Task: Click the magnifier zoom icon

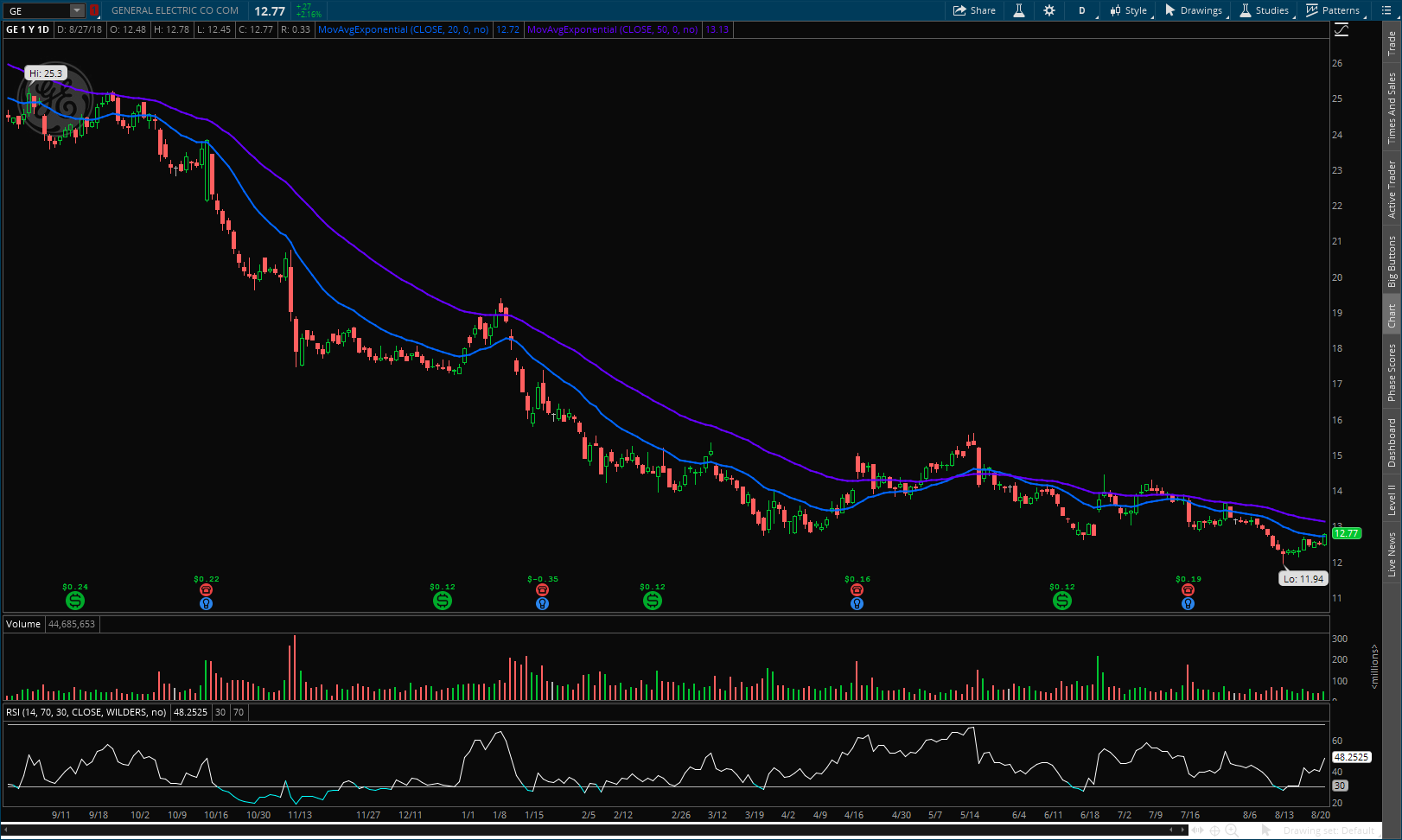Action: (1232, 830)
